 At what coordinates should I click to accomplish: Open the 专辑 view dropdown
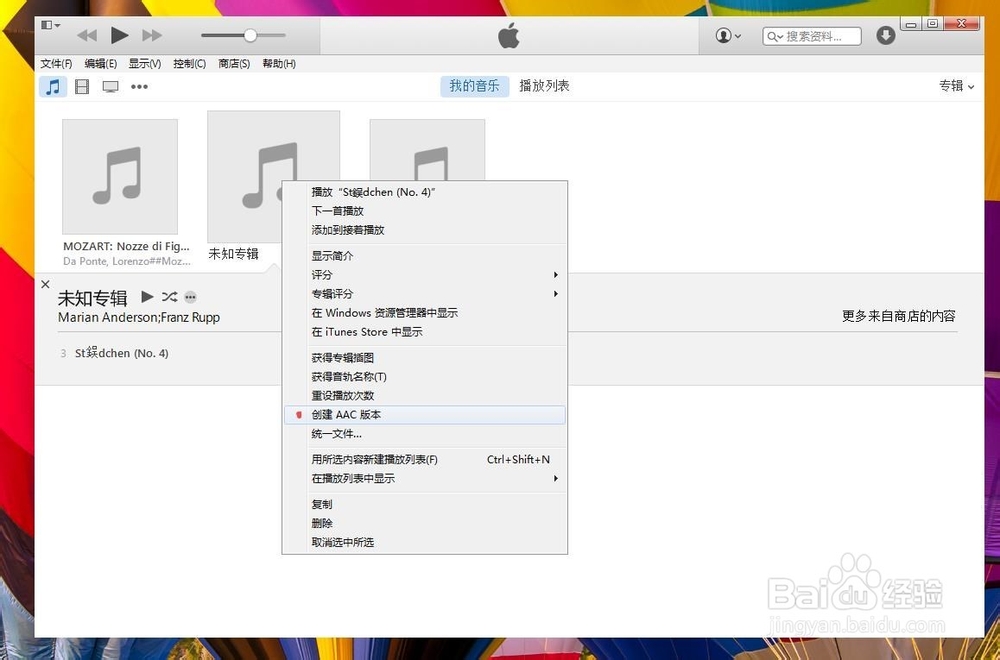pos(954,86)
